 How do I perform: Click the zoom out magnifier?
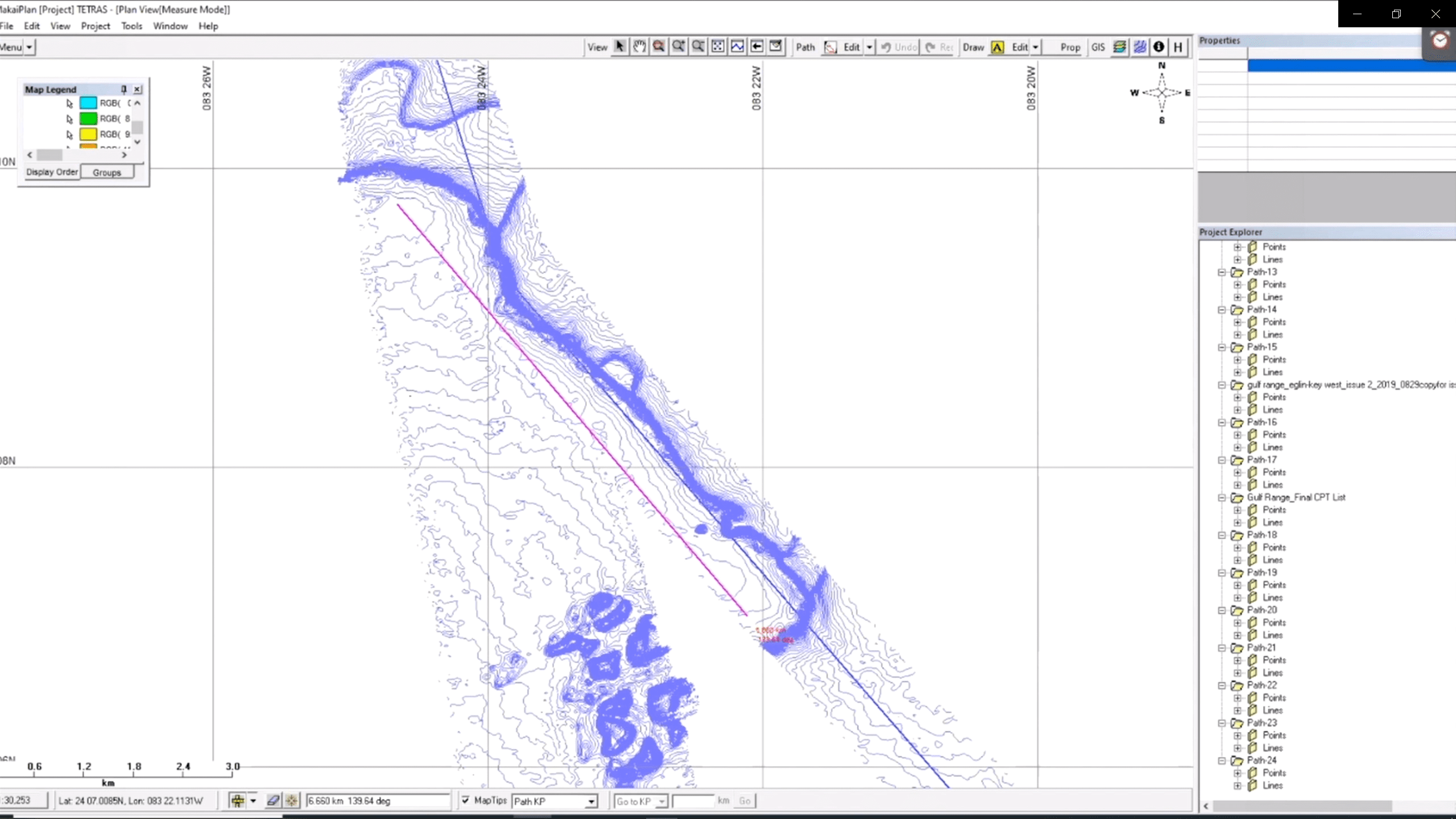698,47
